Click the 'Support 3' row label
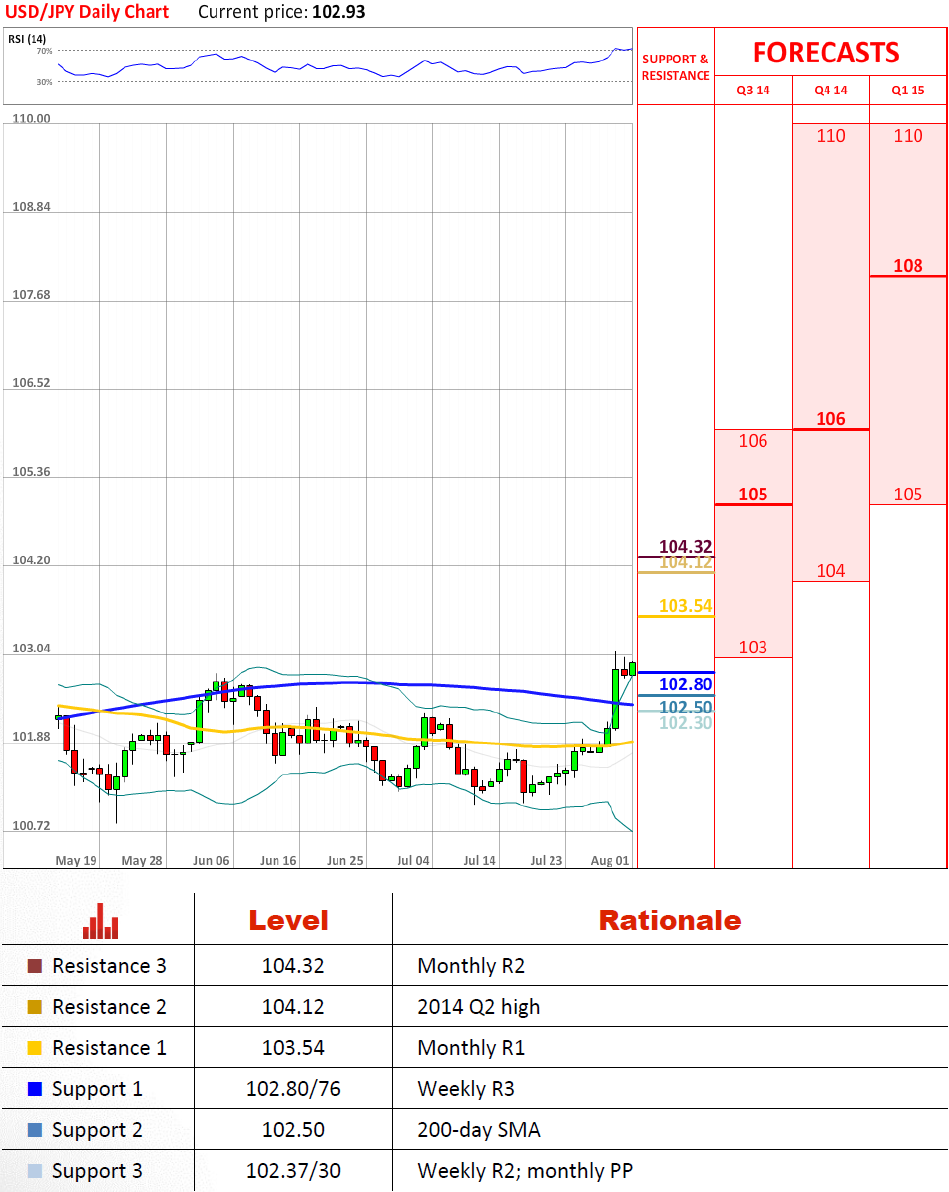 pyautogui.click(x=97, y=1171)
